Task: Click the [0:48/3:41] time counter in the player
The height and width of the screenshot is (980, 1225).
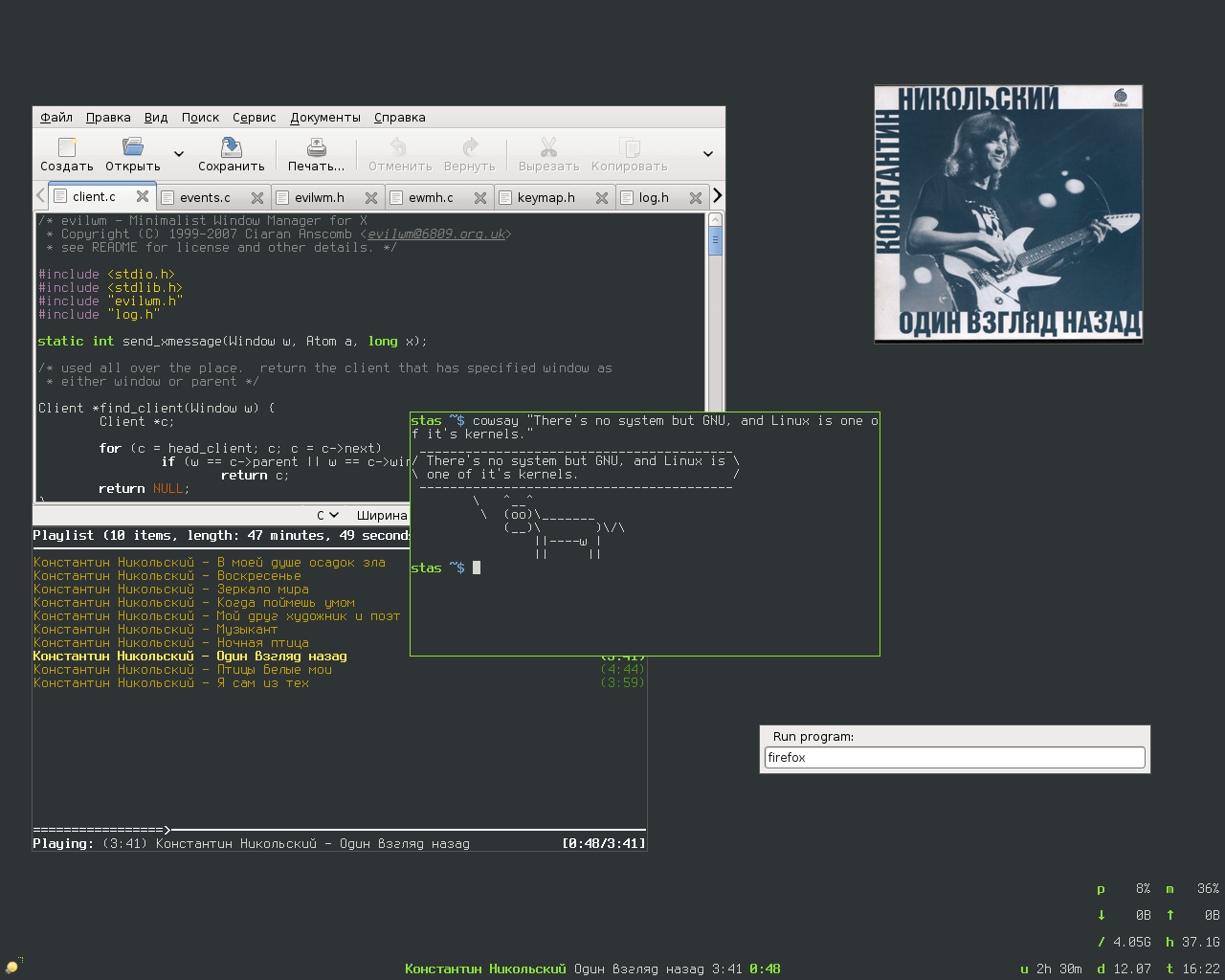Action: [x=604, y=844]
